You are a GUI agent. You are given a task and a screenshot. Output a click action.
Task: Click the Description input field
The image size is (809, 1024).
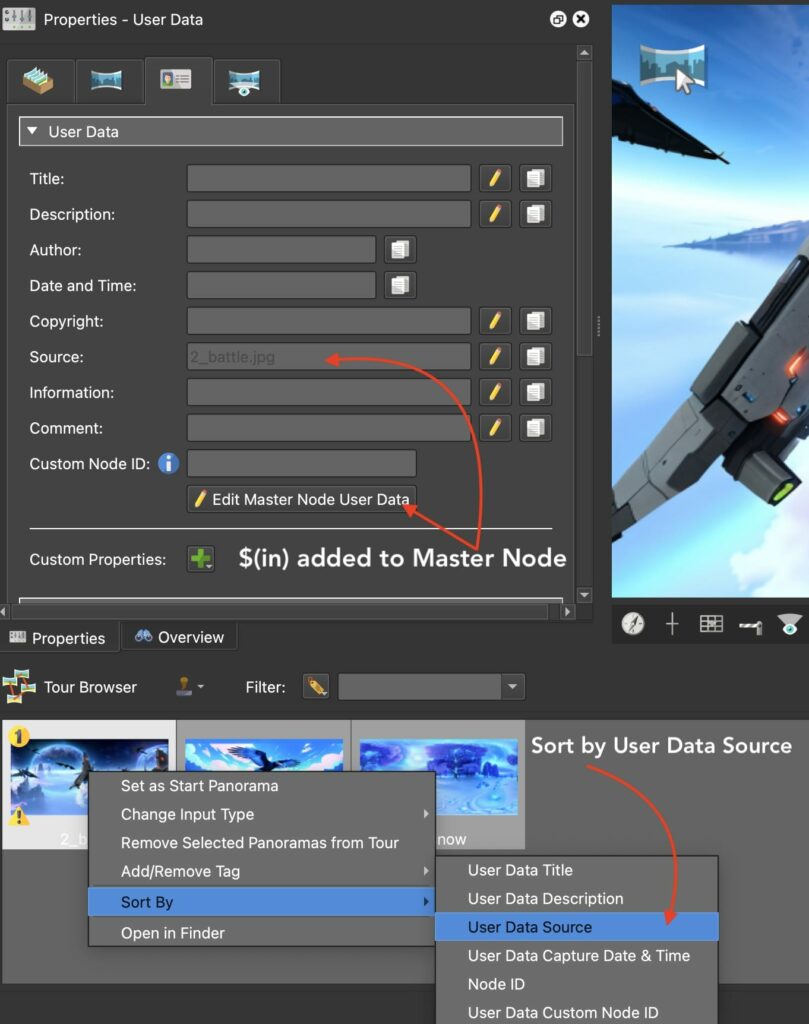click(x=328, y=214)
